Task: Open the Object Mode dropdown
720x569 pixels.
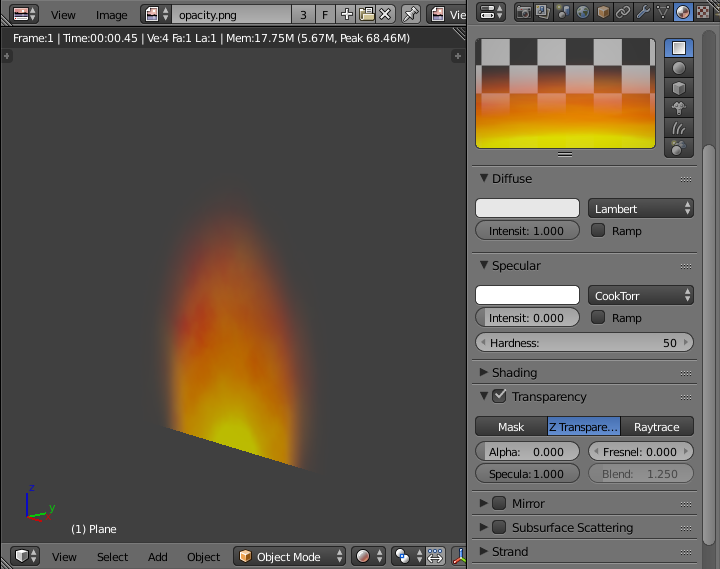Action: point(291,557)
